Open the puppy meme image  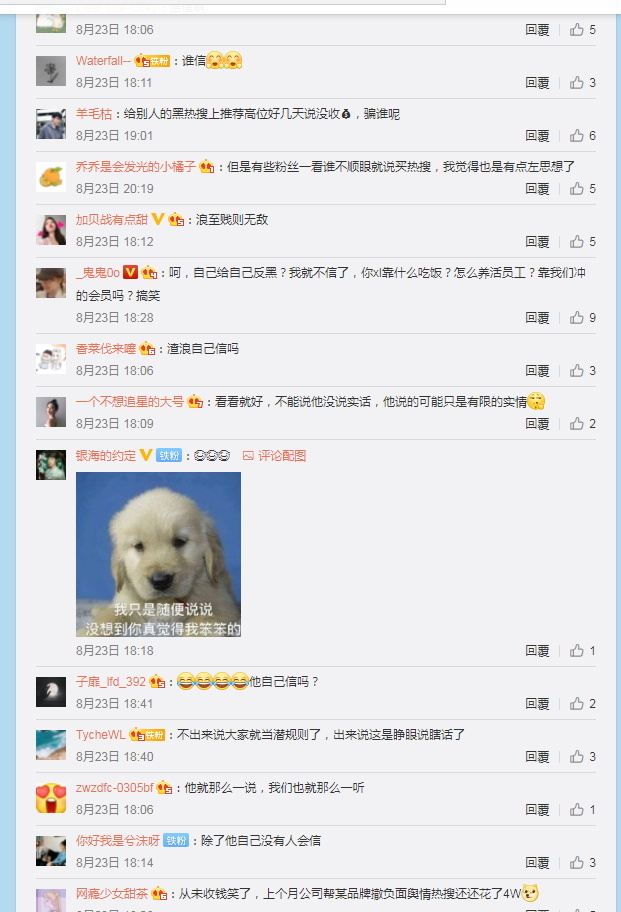(158, 554)
